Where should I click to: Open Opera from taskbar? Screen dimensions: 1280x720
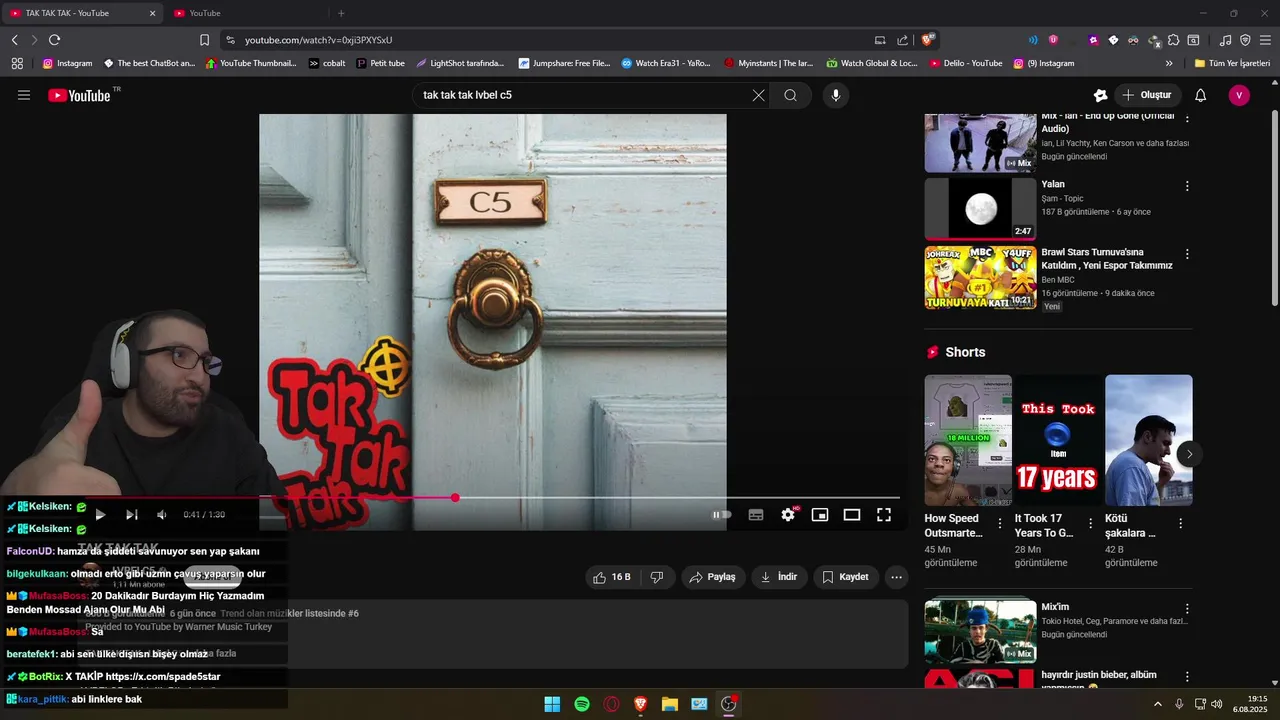coord(611,704)
